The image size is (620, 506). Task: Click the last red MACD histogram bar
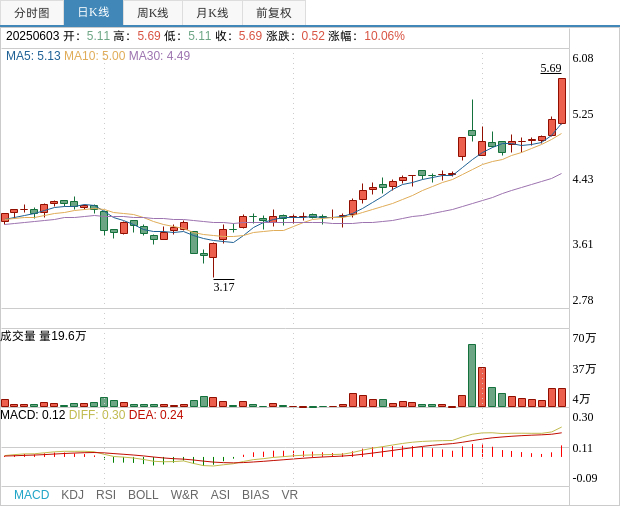tap(561, 451)
